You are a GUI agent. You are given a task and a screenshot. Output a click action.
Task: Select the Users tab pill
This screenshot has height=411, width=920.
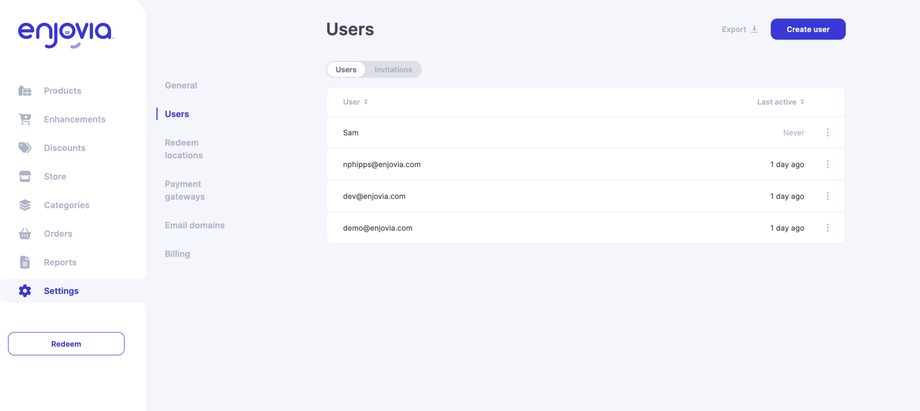click(x=346, y=70)
